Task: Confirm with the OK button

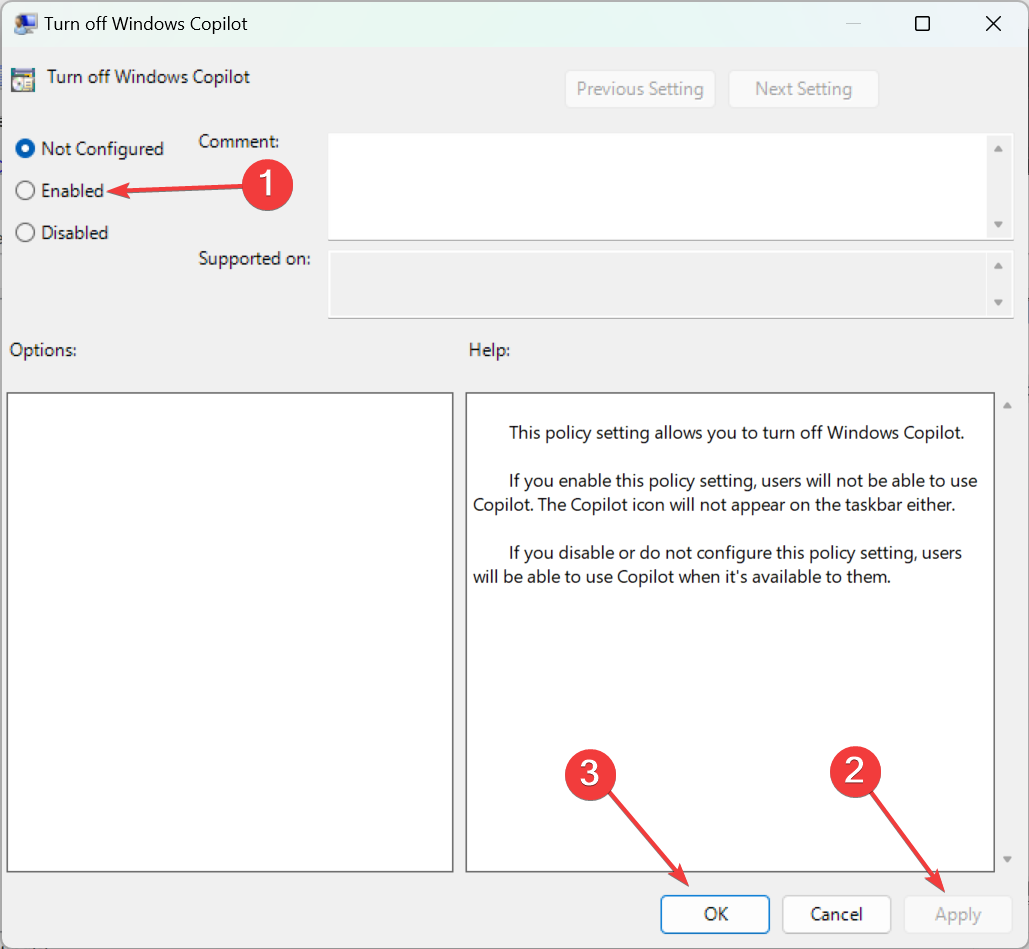Action: (x=715, y=914)
